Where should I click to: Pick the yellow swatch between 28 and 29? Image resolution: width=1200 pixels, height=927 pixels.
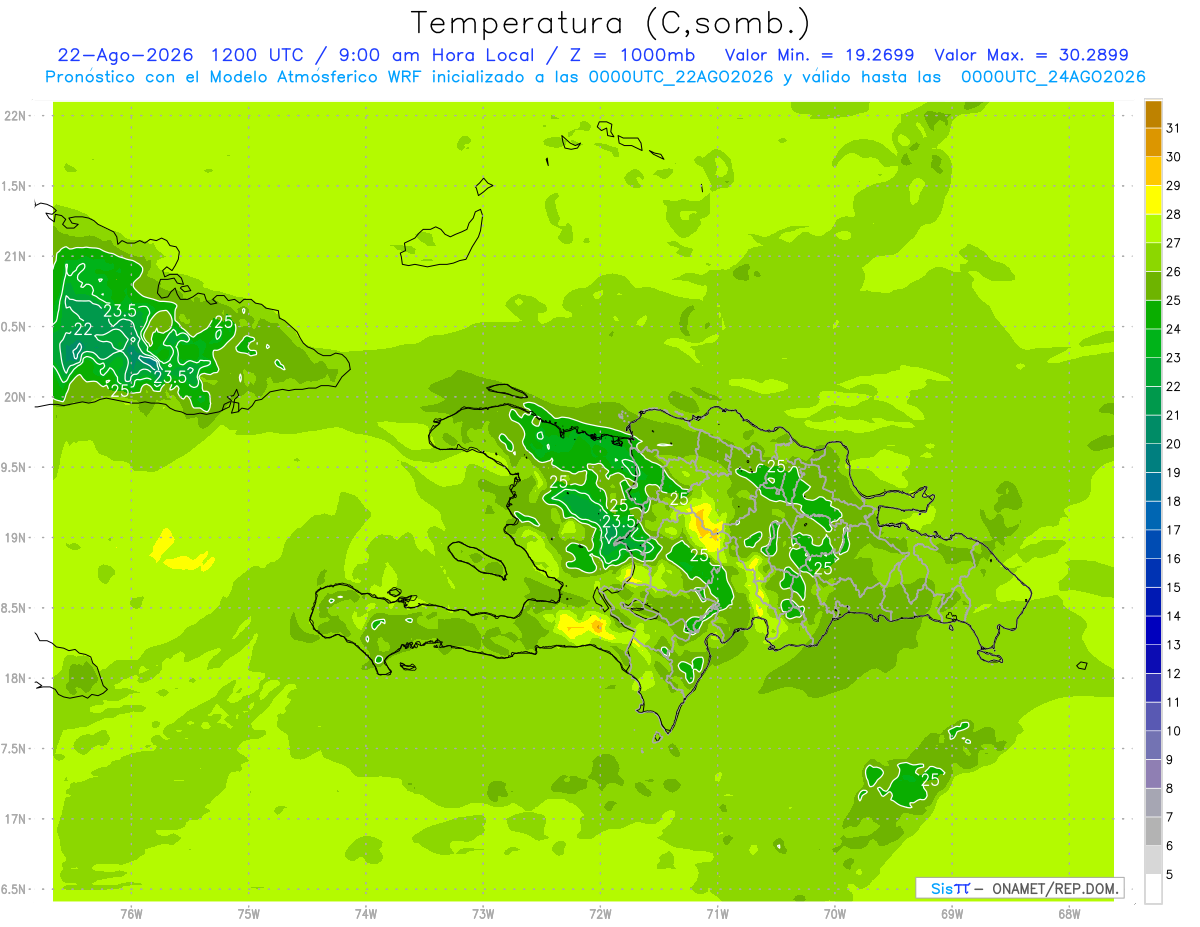(1153, 200)
